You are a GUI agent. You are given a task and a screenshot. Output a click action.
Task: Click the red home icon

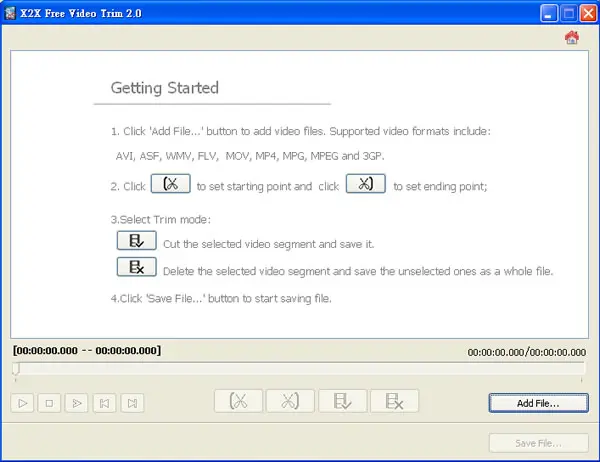point(572,38)
